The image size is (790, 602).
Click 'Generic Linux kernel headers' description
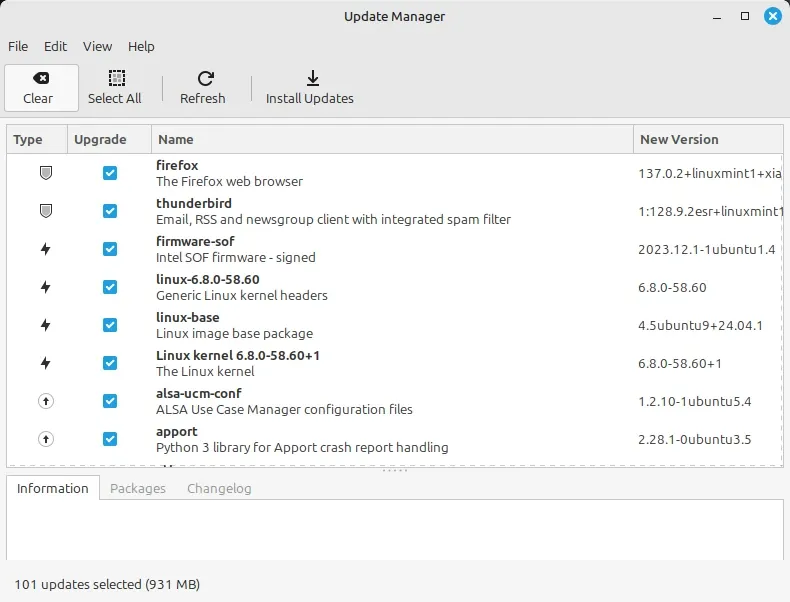pyautogui.click(x=242, y=296)
